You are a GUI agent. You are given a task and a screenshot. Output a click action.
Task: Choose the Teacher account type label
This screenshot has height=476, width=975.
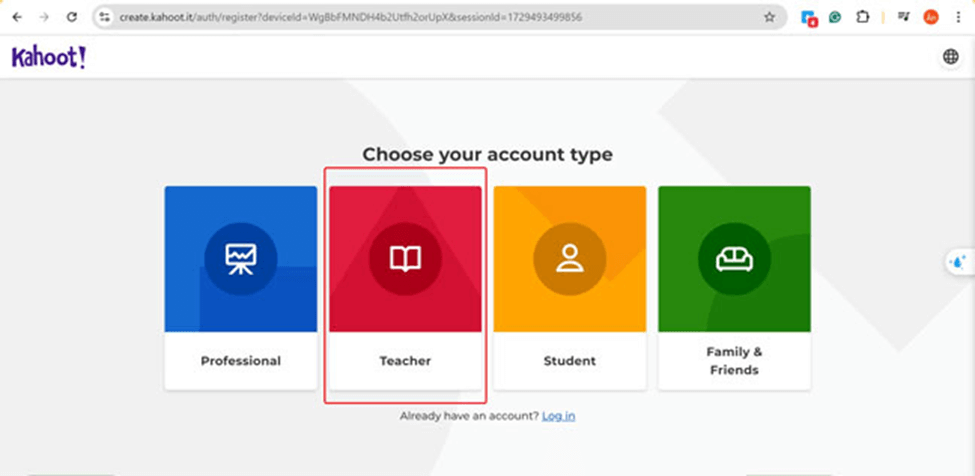click(x=405, y=361)
